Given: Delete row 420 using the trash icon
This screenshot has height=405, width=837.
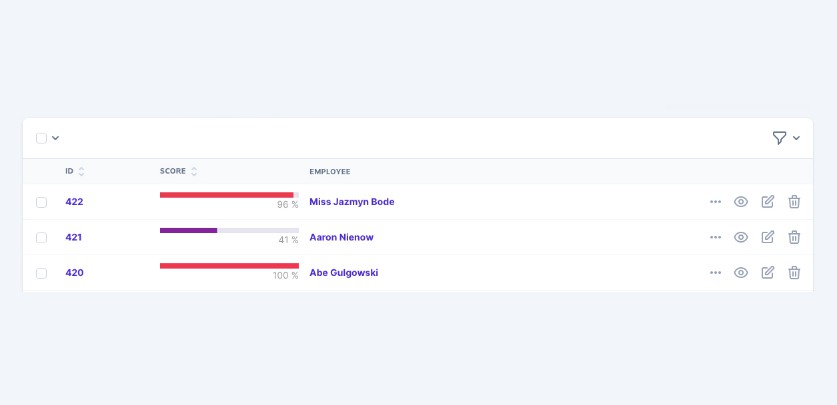Looking at the screenshot, I should [794, 273].
